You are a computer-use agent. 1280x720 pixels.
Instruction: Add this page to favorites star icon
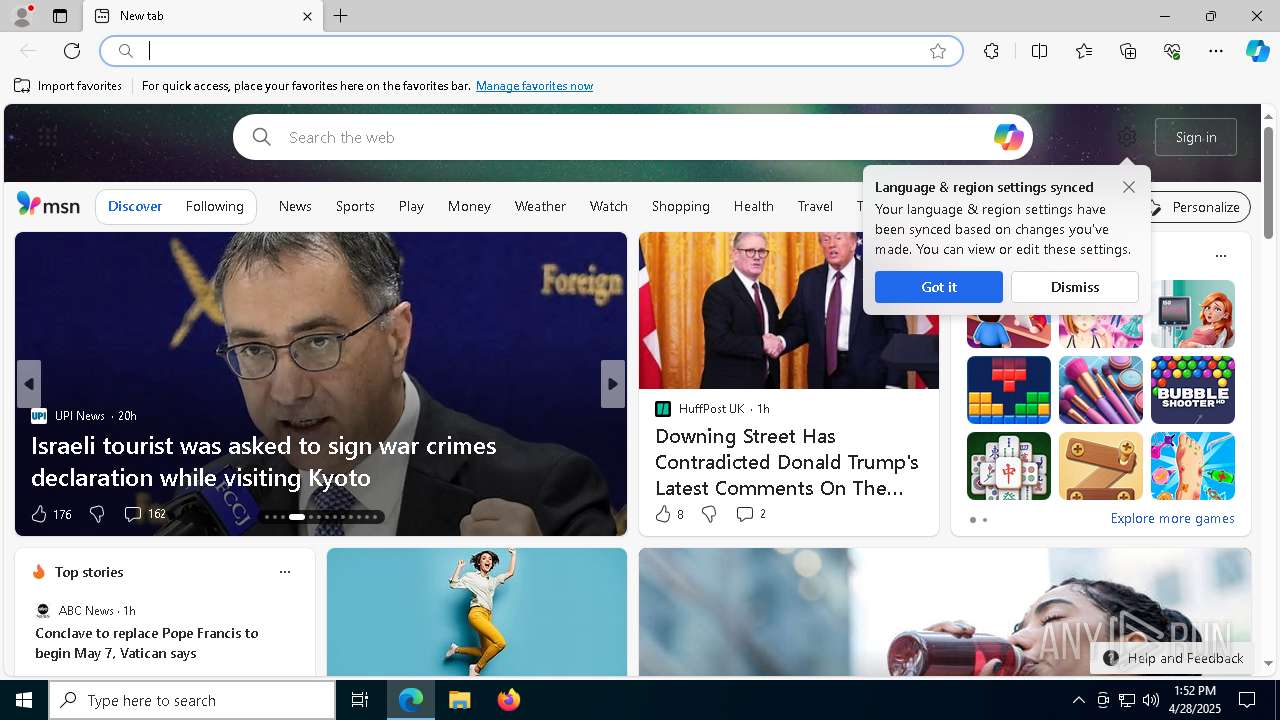point(937,51)
